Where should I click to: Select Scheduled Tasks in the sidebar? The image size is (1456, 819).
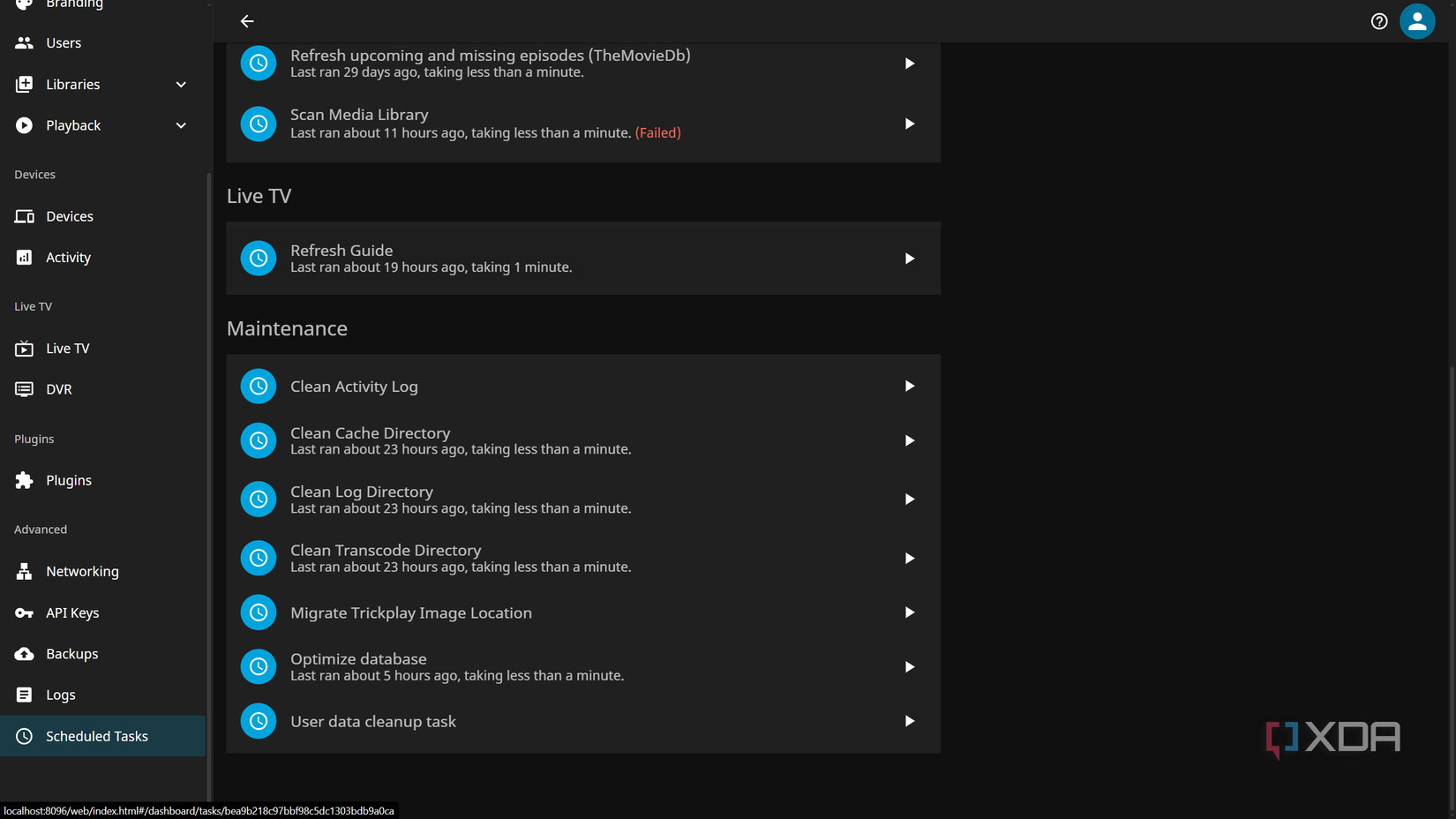point(102,736)
